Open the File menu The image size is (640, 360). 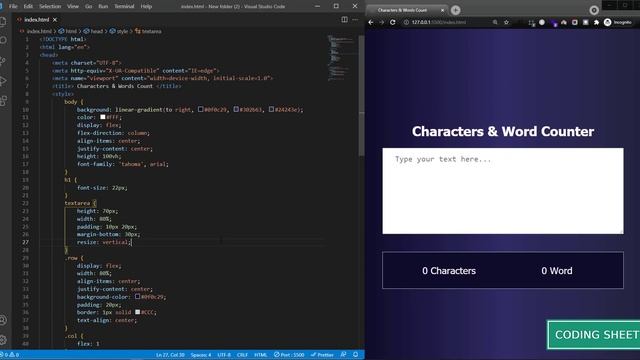coord(13,6)
